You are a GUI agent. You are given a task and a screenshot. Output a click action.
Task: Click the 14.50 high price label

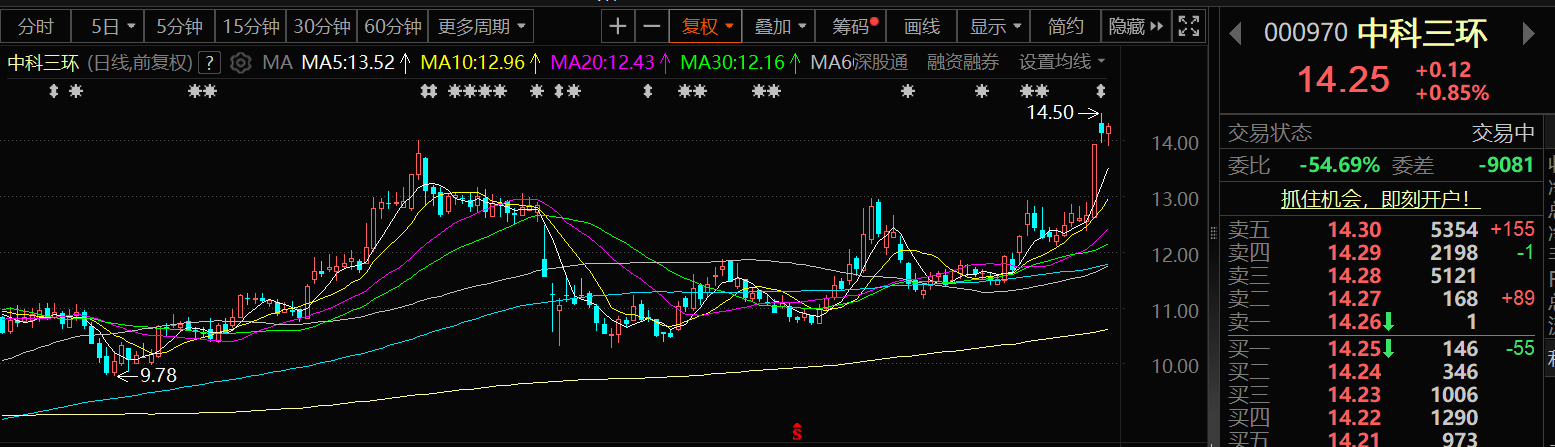1050,113
